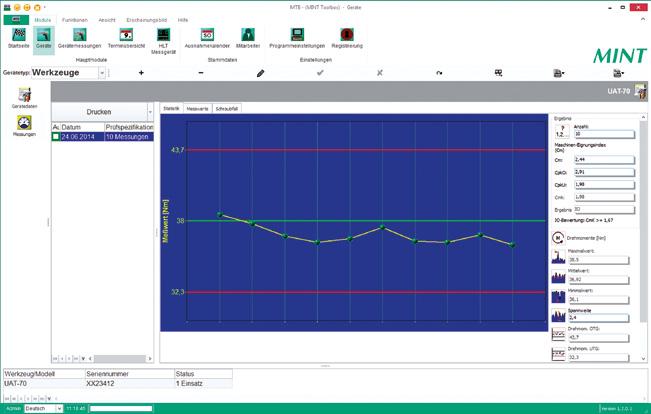Tick the checkbox for 24.06.2014 measurement
This screenshot has width=651, height=414.
click(x=56, y=137)
